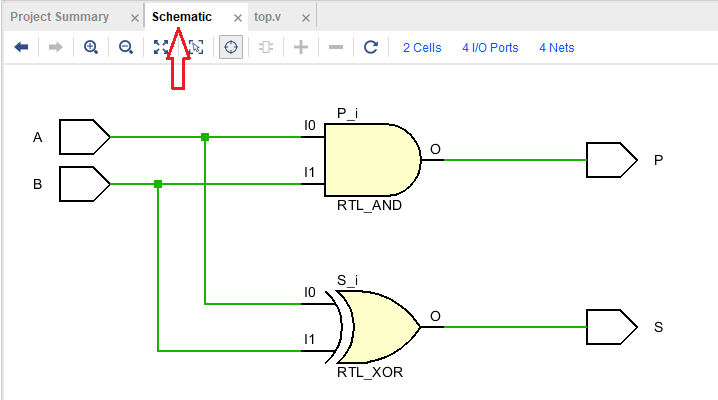This screenshot has height=400, width=718.
Task: Click the plus expand icon in toolbar
Action: 301,47
